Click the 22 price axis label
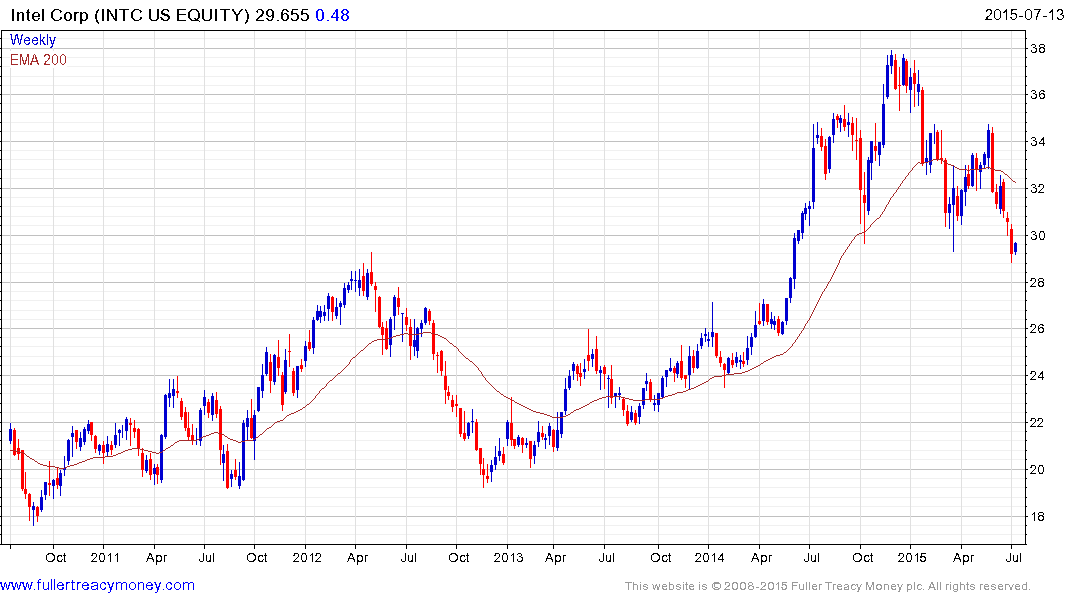The height and width of the screenshot is (600, 1075). click(x=1037, y=422)
